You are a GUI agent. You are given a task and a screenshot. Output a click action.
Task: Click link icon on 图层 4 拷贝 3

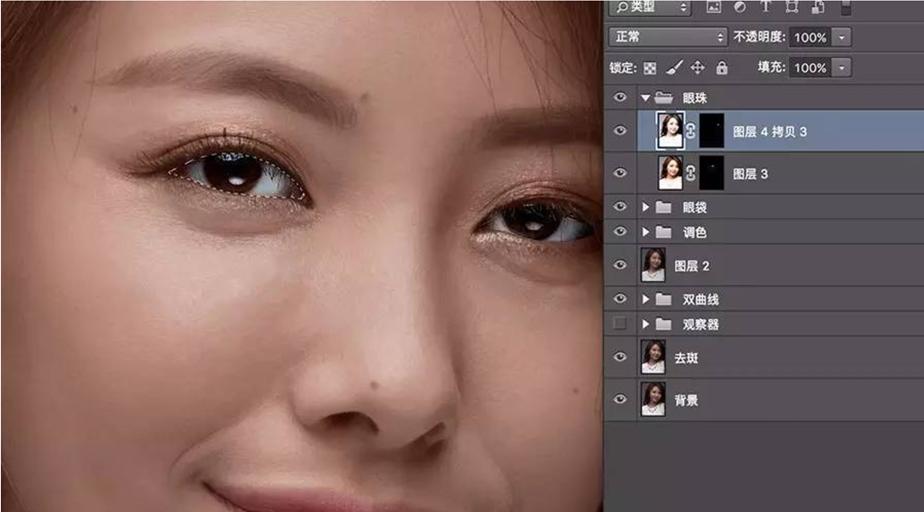pyautogui.click(x=691, y=131)
